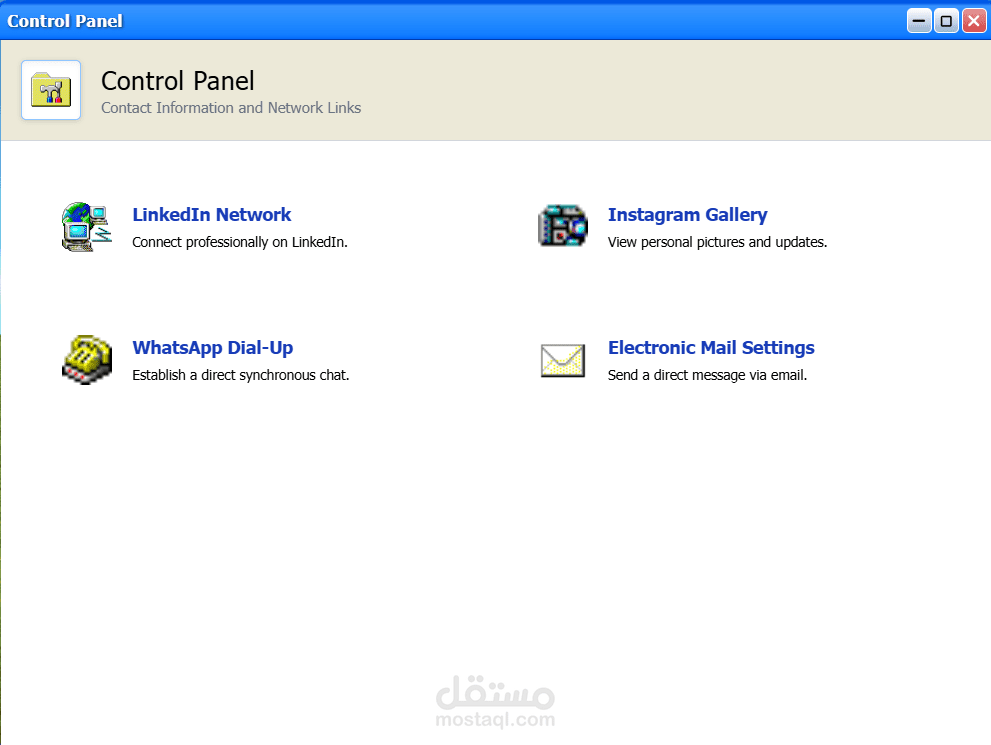
Task: Maximize the Control Panel window
Action: point(946,21)
